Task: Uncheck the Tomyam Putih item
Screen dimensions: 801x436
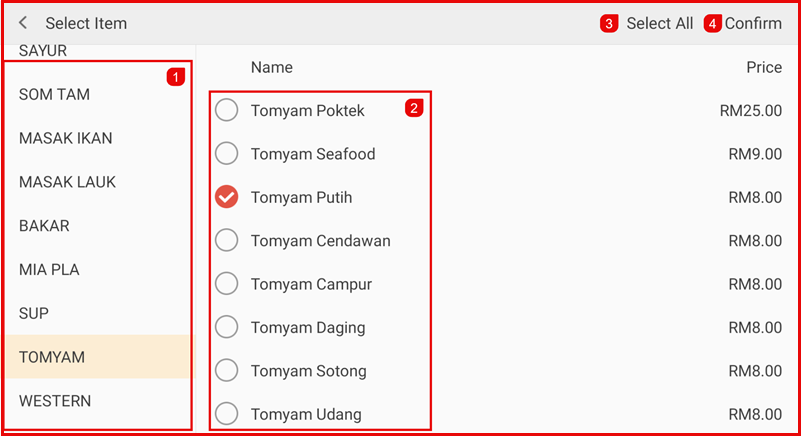Action: coord(227,197)
